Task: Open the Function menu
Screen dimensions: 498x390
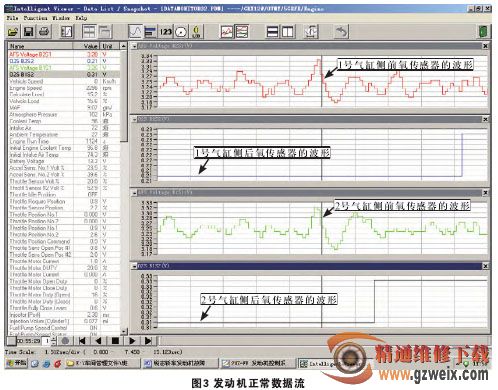Action: pos(35,18)
